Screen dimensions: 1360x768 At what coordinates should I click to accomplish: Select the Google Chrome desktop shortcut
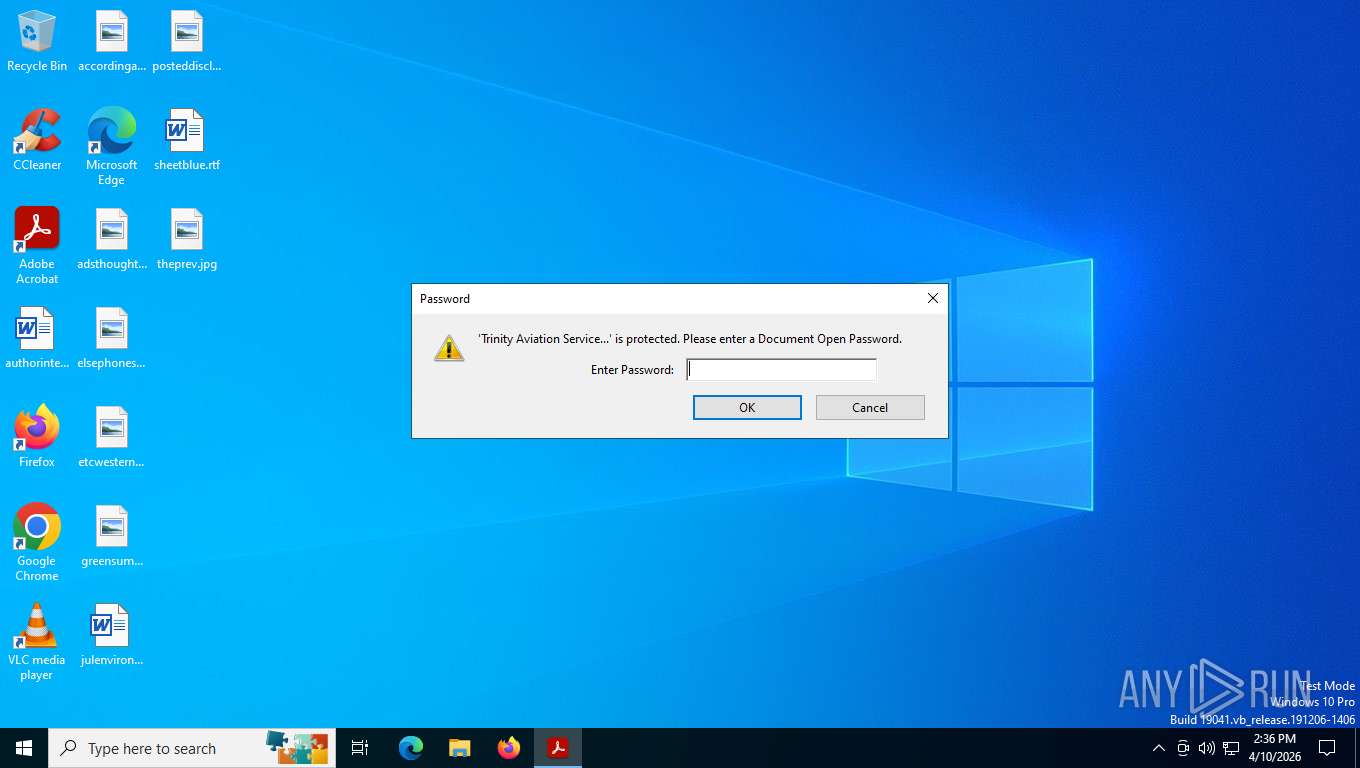pyautogui.click(x=37, y=543)
